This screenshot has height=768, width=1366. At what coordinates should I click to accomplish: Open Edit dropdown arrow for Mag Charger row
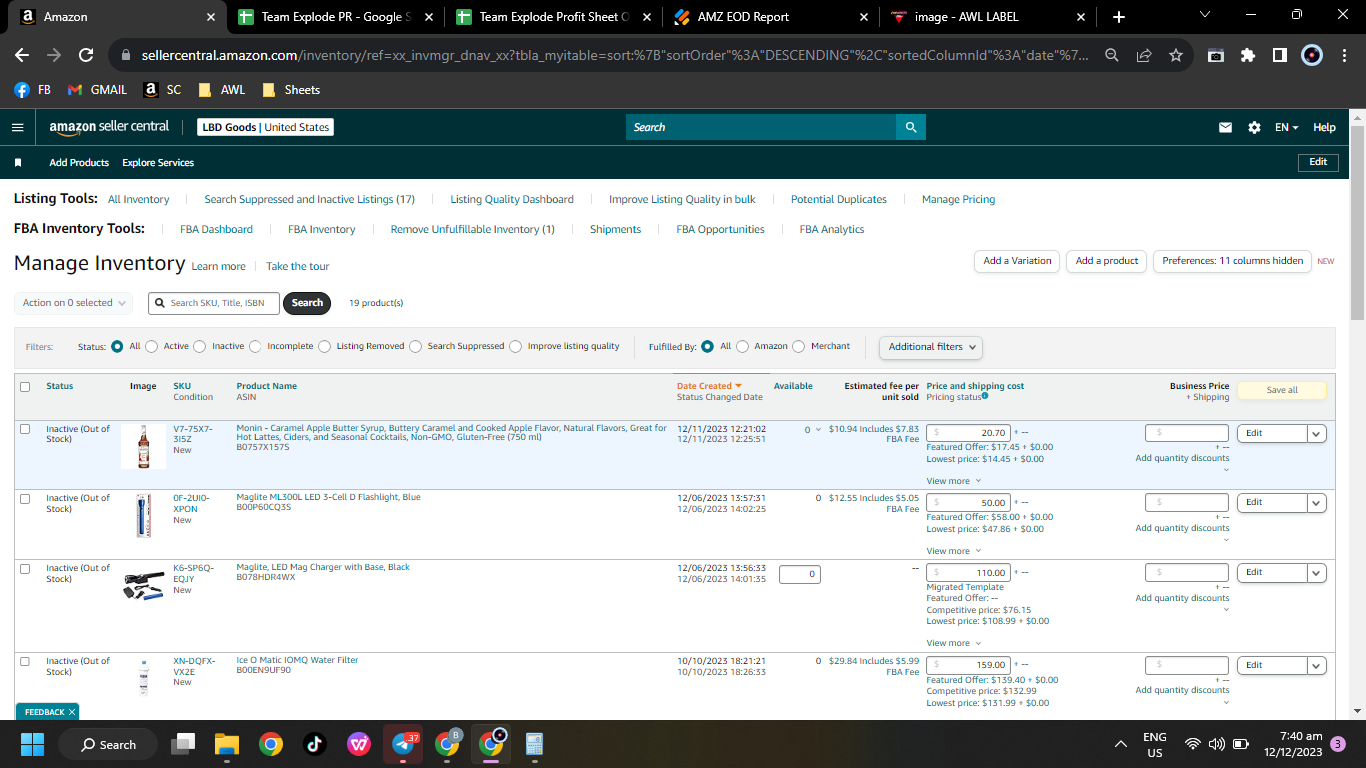(x=1317, y=573)
